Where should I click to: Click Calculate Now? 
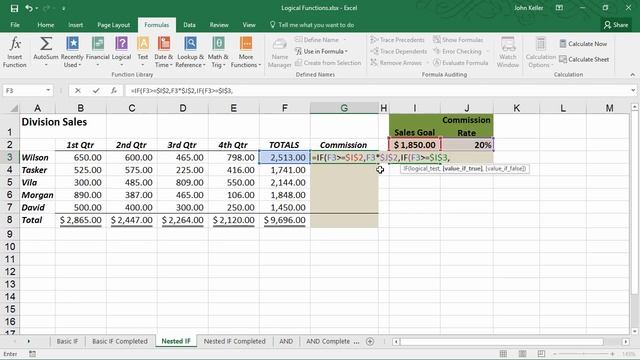(x=583, y=44)
